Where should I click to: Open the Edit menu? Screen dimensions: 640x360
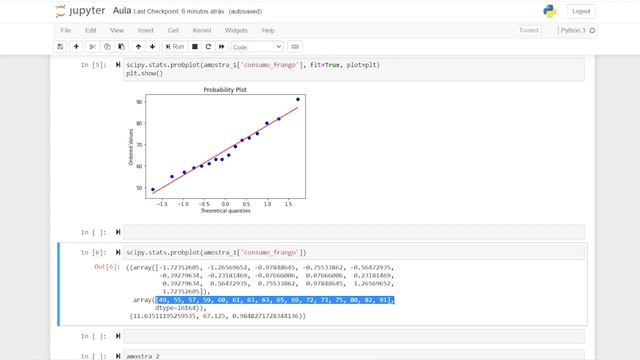91,30
